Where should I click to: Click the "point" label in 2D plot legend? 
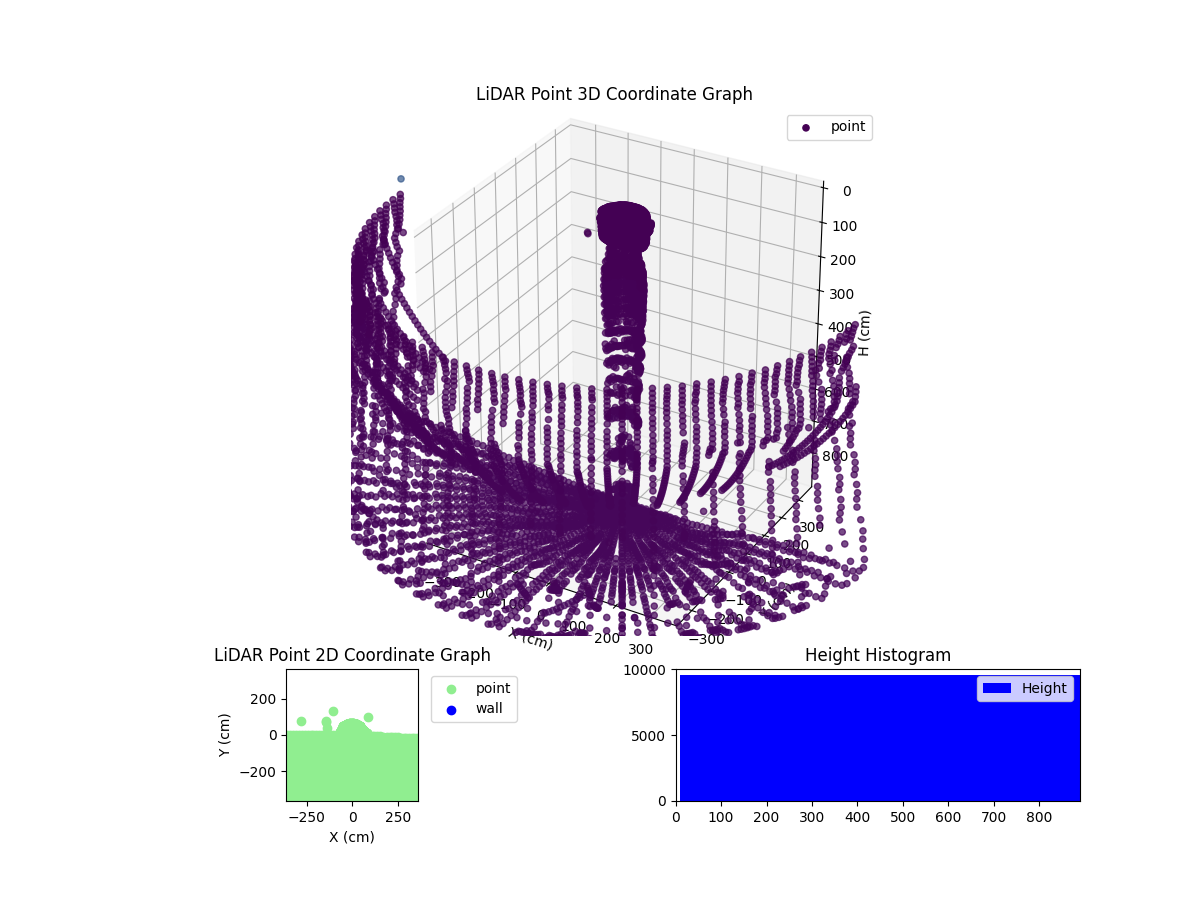(493, 688)
